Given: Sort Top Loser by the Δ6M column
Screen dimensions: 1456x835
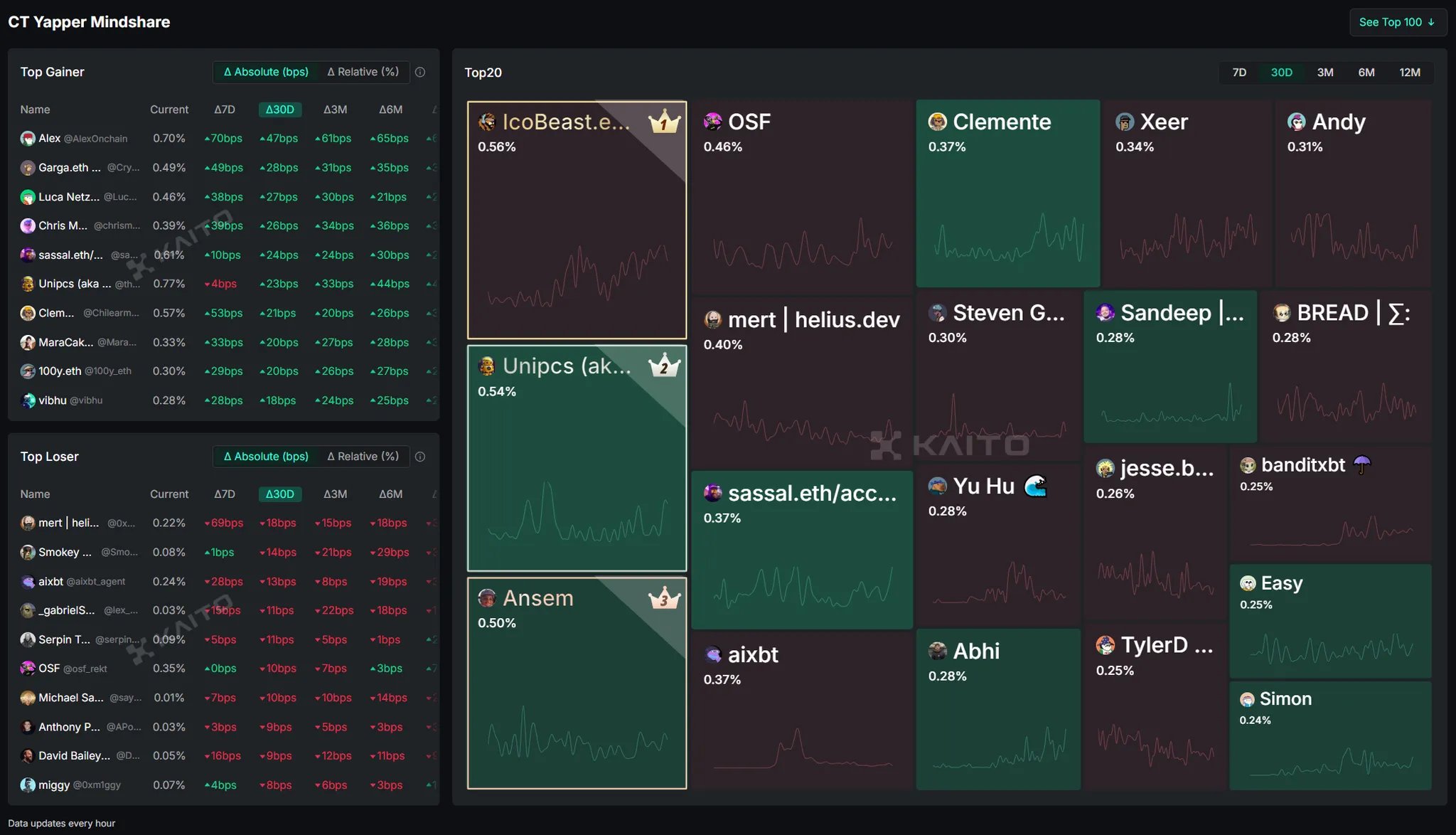Looking at the screenshot, I should click(390, 494).
